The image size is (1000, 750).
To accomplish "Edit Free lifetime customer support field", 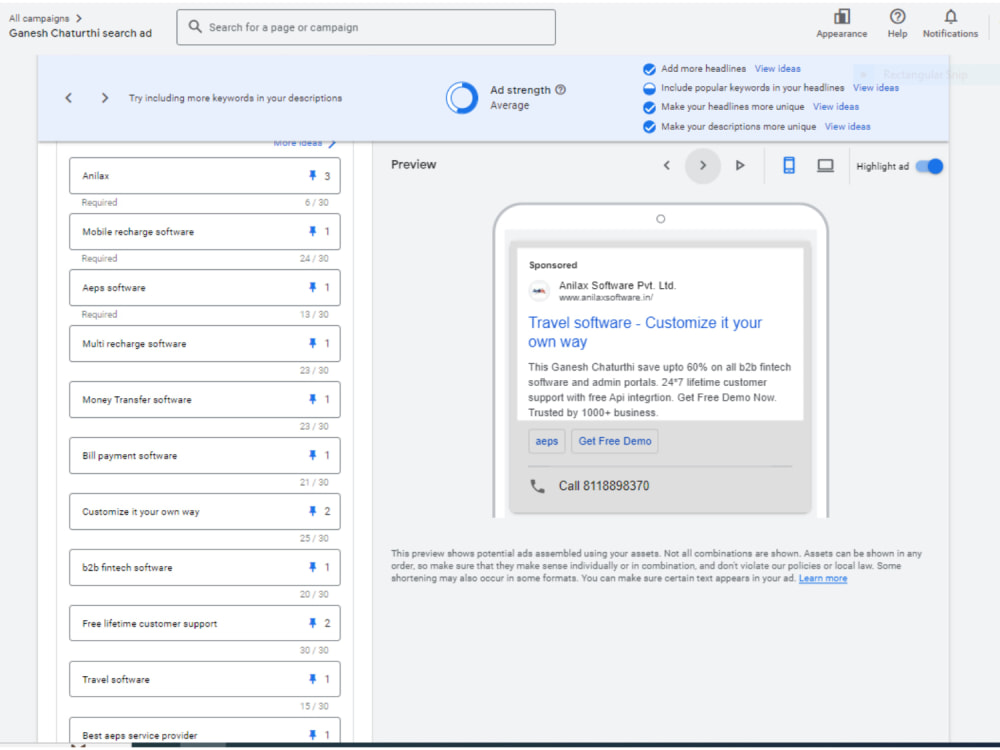I will pos(205,623).
